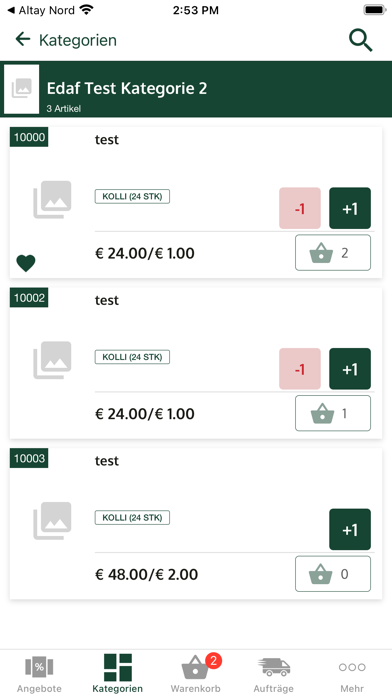
Task: Increase quantity of article 10000 with +1
Action: click(350, 208)
